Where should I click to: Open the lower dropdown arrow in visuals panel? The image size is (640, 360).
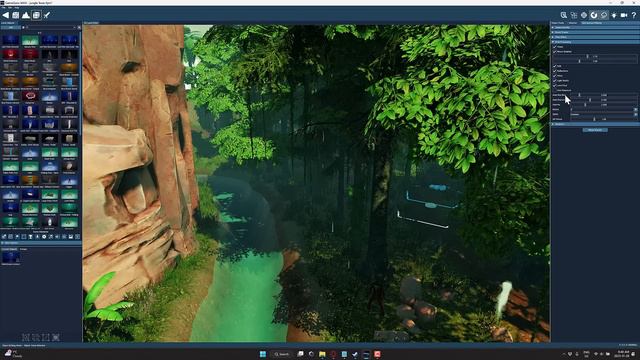click(x=636, y=114)
